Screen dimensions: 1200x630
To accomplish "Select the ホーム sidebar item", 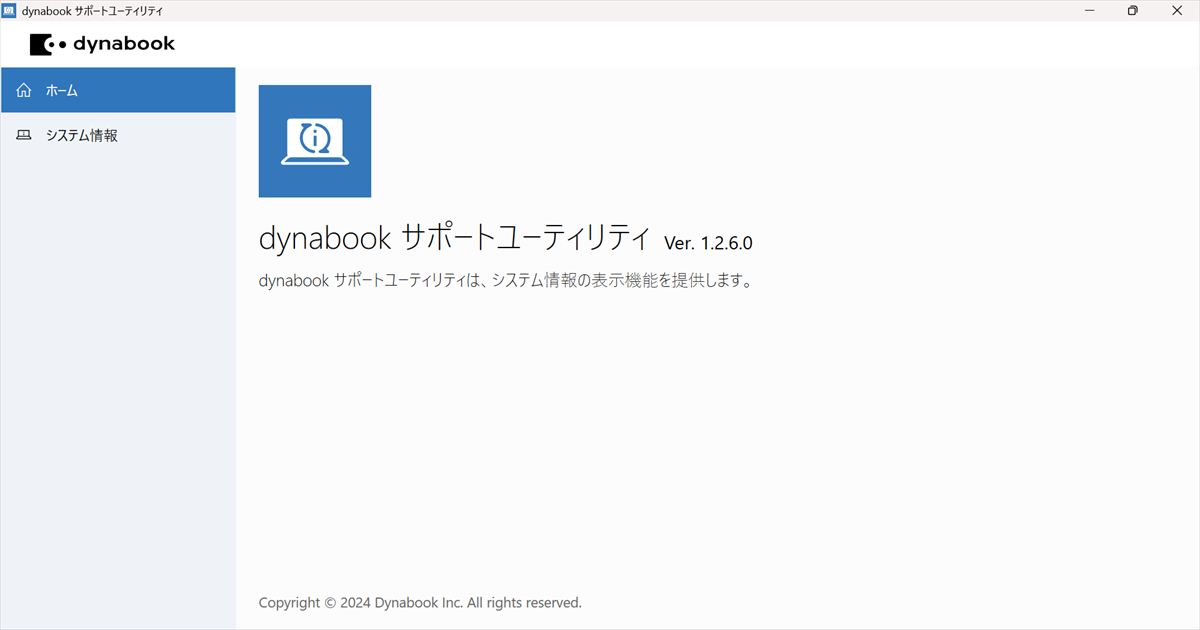I will [118, 90].
